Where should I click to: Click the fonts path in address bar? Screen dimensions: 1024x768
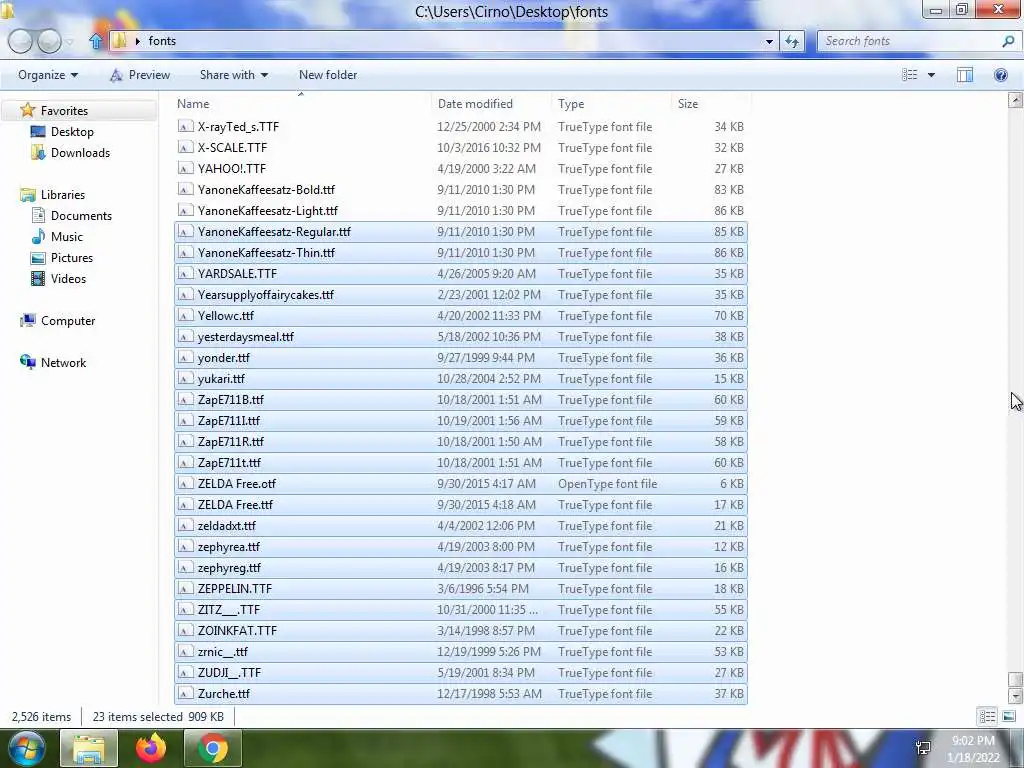(162, 41)
